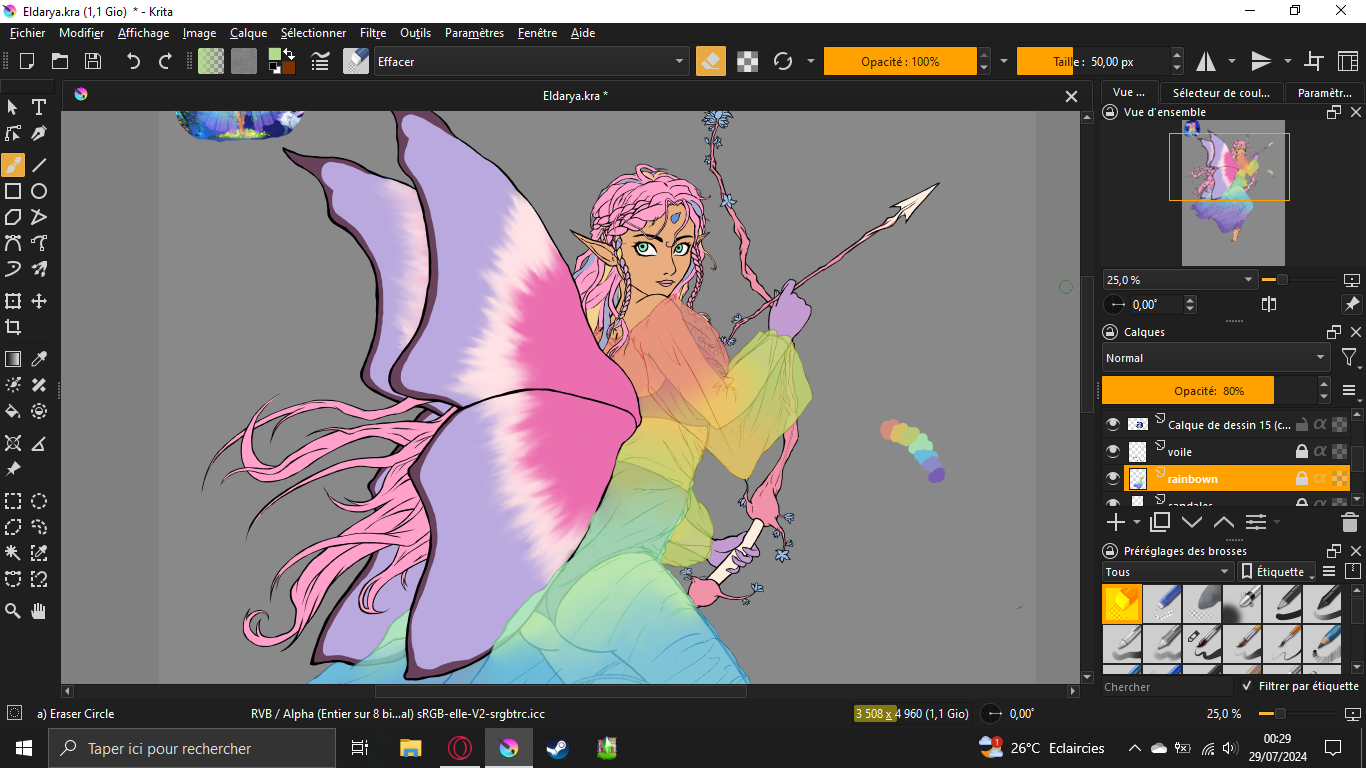Toggle vertical mirror tool
Viewport: 1366px width, 768px height.
coord(1261,61)
